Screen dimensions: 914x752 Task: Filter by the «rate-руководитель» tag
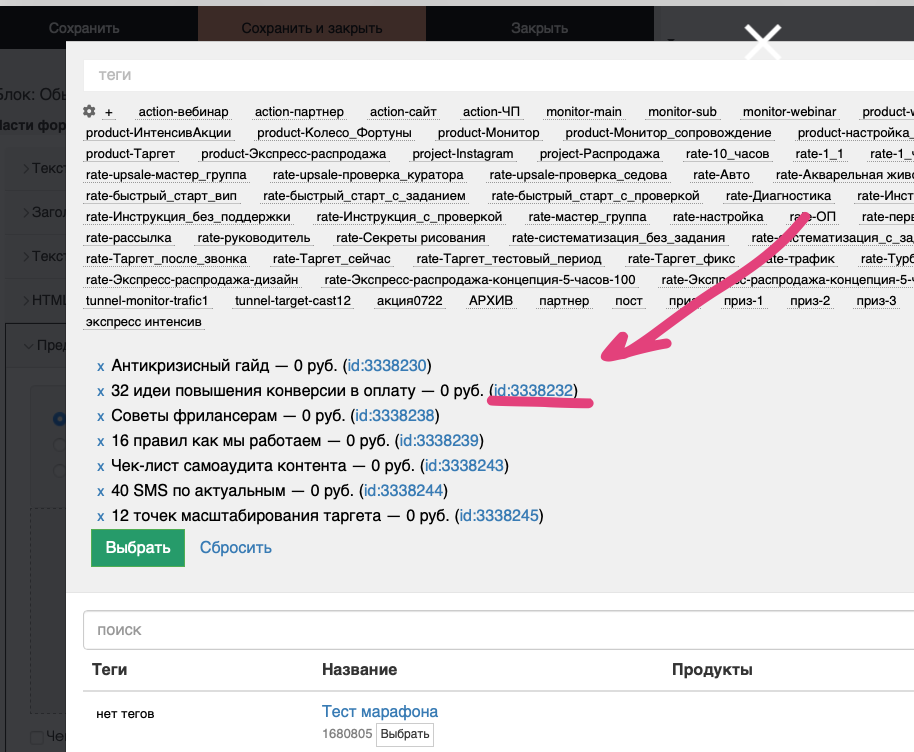coord(254,238)
